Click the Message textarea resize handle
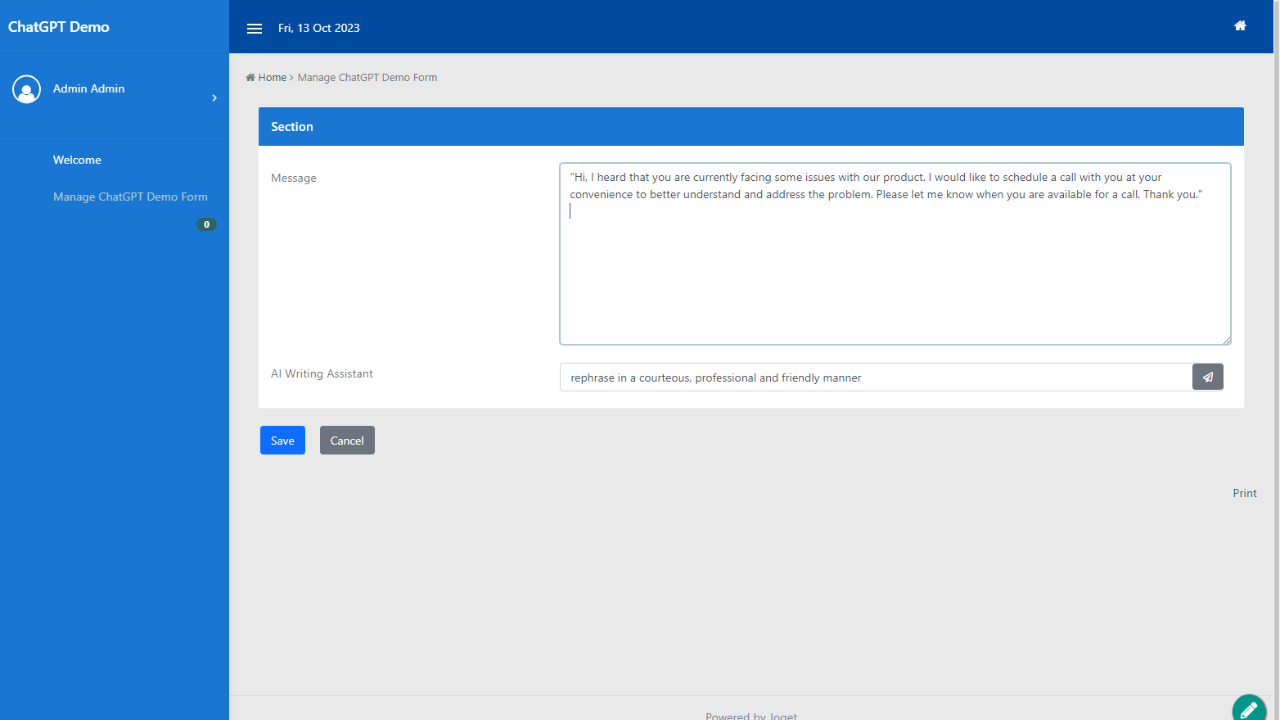This screenshot has width=1280, height=720. point(1226,340)
